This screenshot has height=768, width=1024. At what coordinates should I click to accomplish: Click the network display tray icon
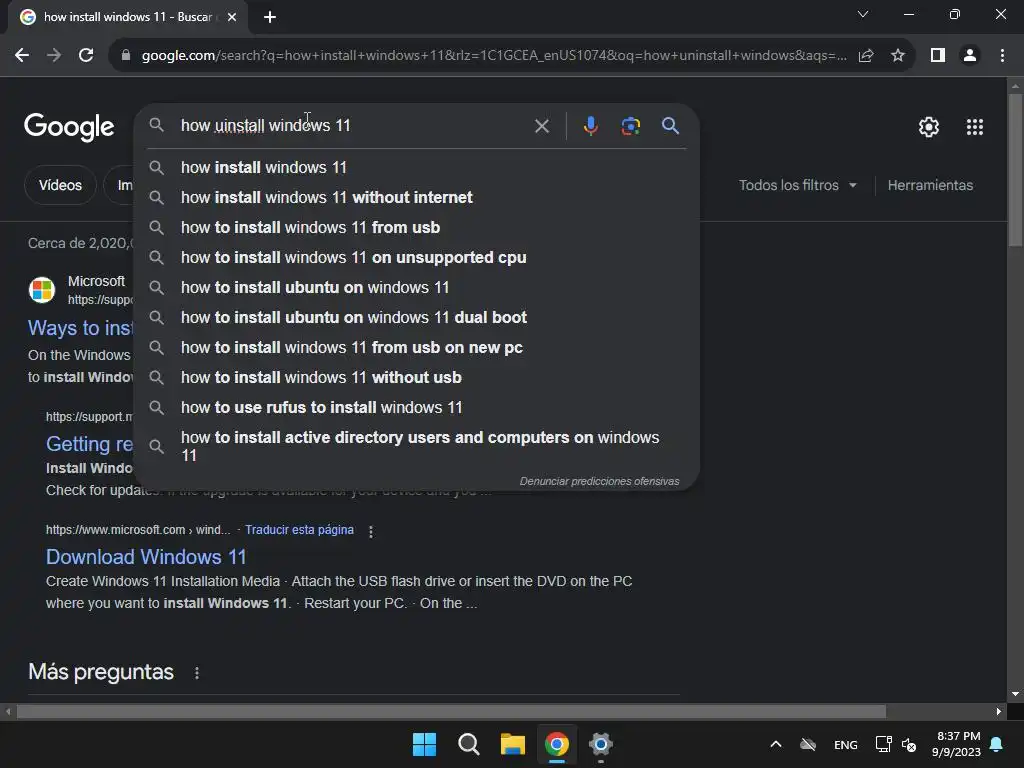coord(883,744)
